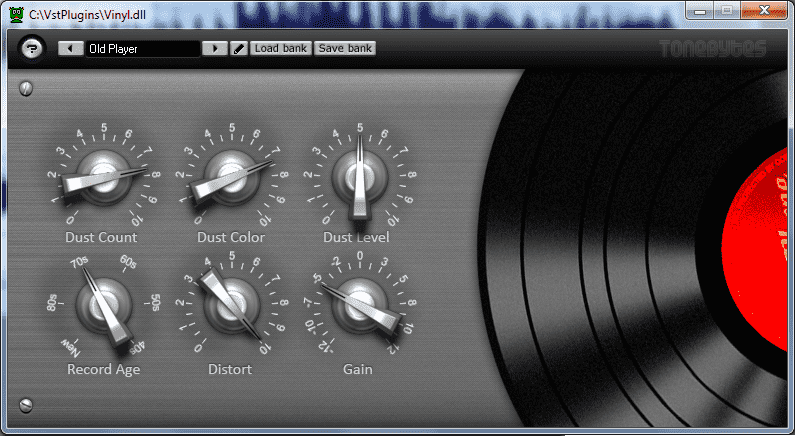Click the Dust Level label
The width and height of the screenshot is (795, 436).
point(356,237)
